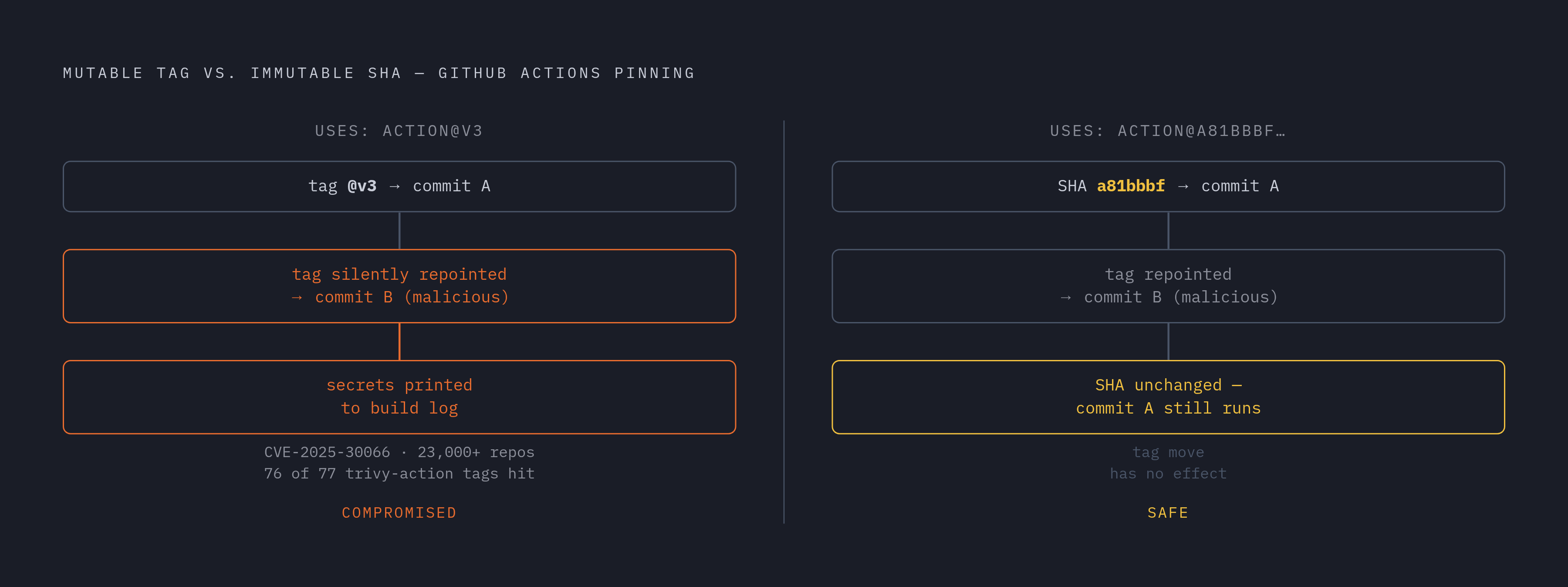The width and height of the screenshot is (1568, 587).
Task: Click the 'tag @v3 → commit A' box
Action: point(399,187)
